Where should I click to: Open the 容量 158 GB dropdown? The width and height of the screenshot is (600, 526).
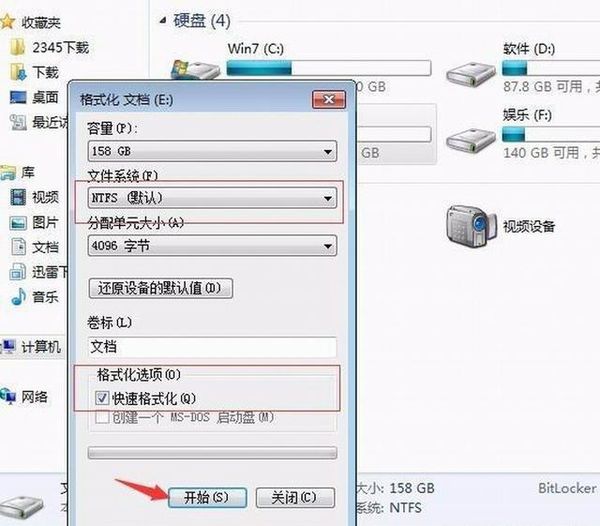212,151
